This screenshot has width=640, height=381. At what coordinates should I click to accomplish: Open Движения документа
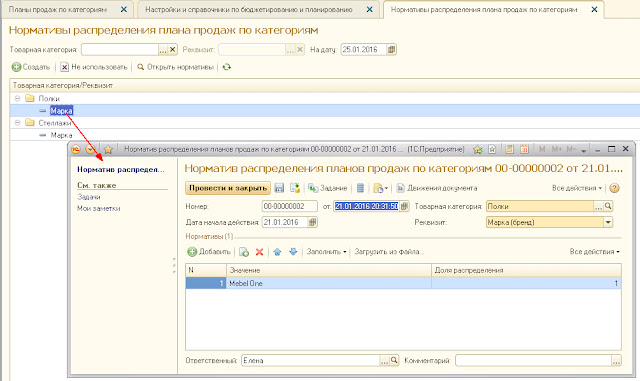[437, 188]
